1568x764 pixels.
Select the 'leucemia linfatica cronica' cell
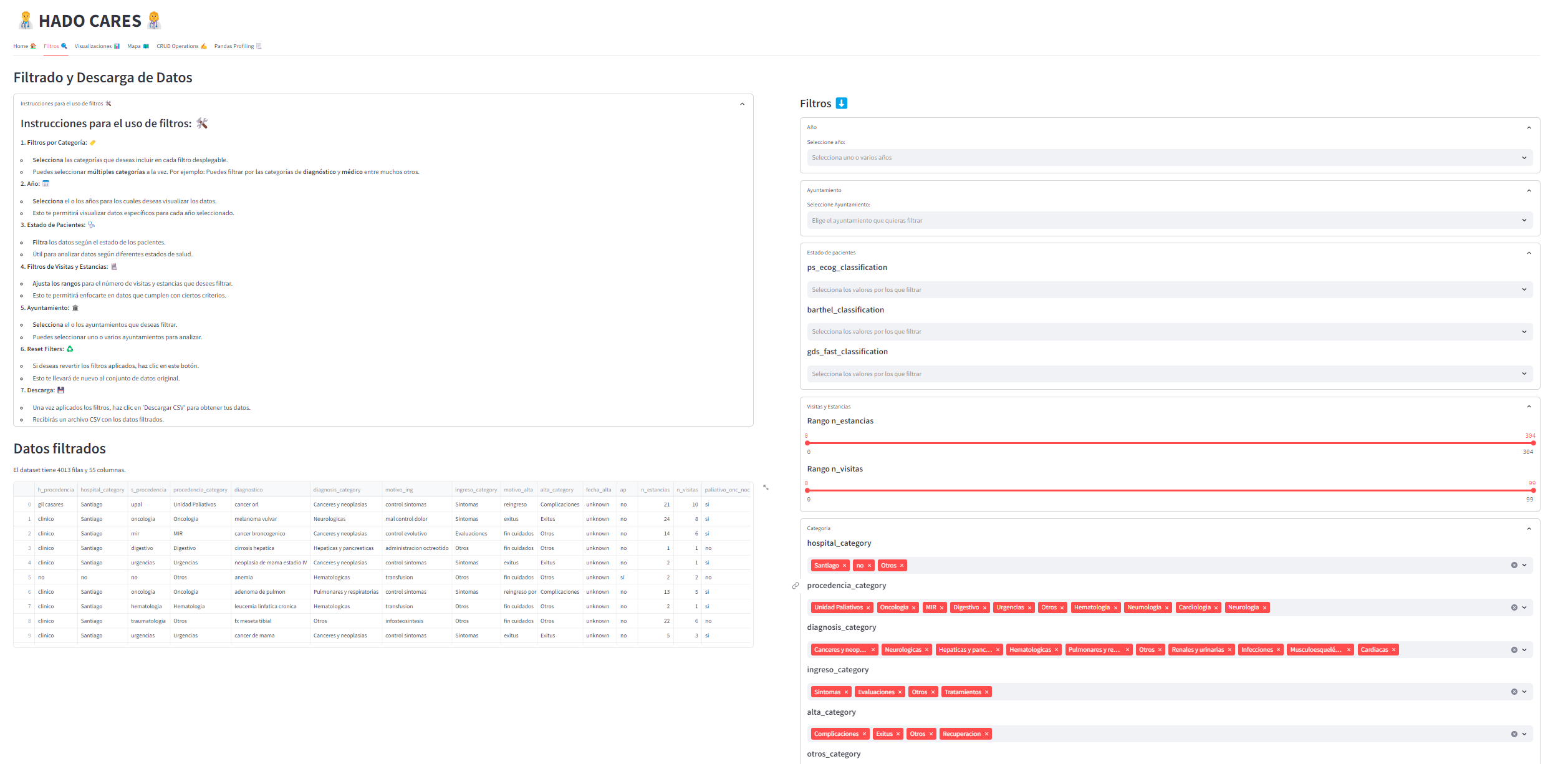(271, 607)
